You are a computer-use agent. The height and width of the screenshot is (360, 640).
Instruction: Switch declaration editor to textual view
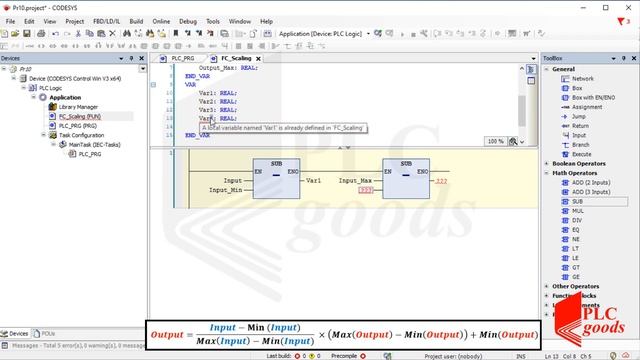coord(531,69)
